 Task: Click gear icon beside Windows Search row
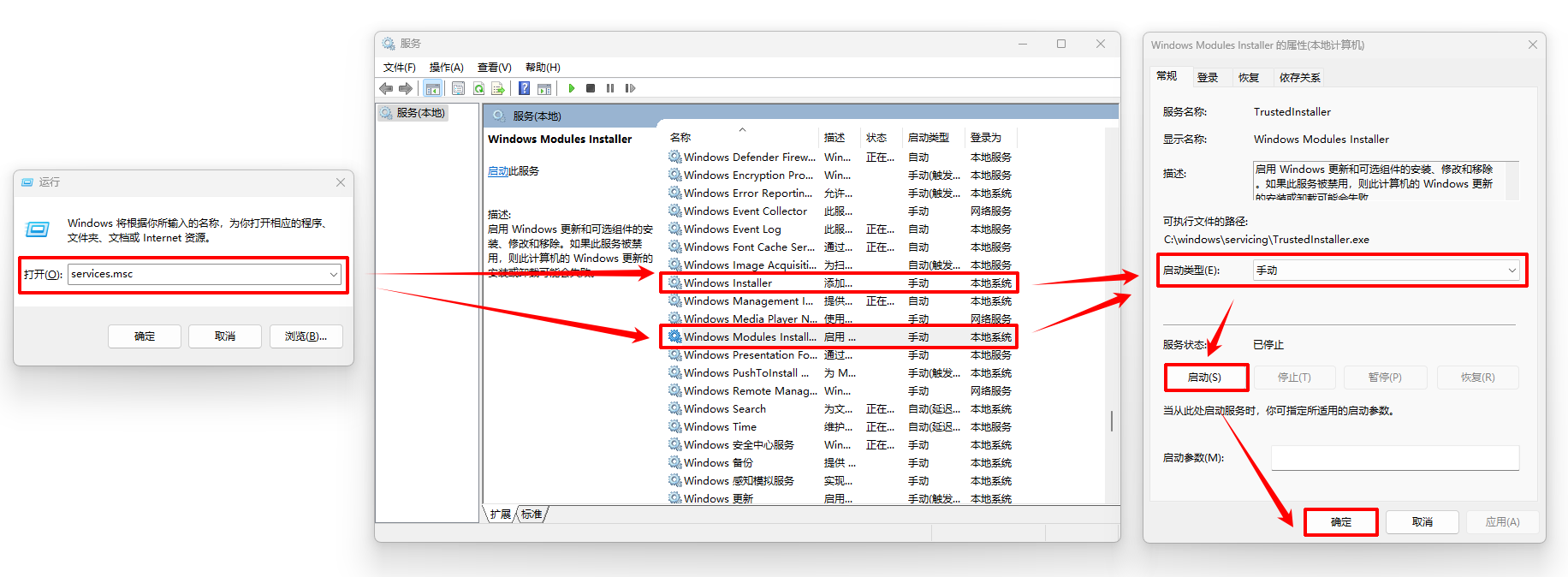(675, 408)
